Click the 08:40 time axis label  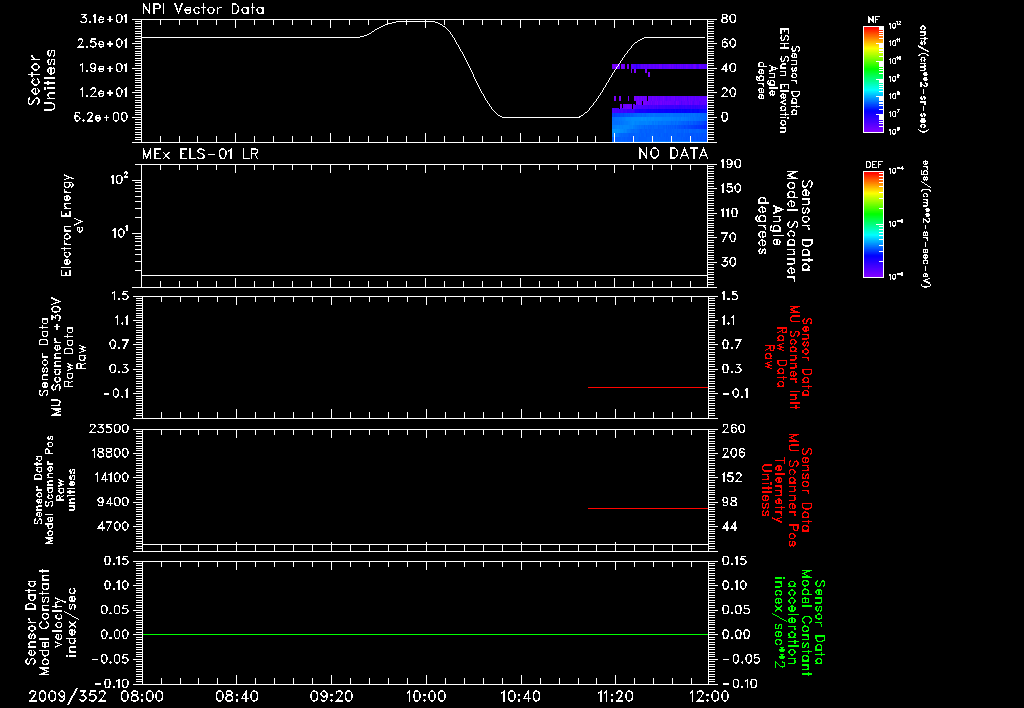236,696
